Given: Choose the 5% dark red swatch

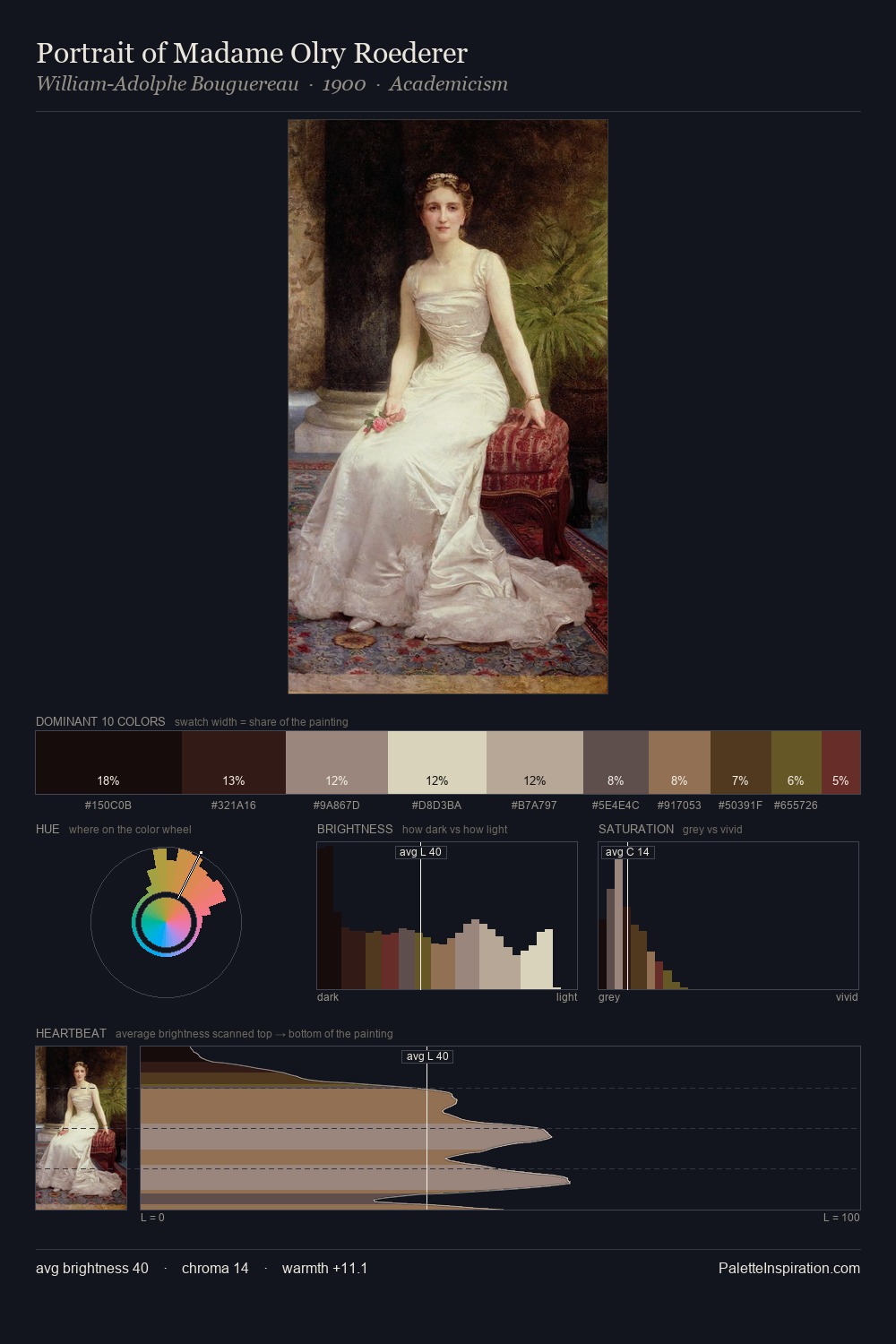Looking at the screenshot, I should point(840,762).
